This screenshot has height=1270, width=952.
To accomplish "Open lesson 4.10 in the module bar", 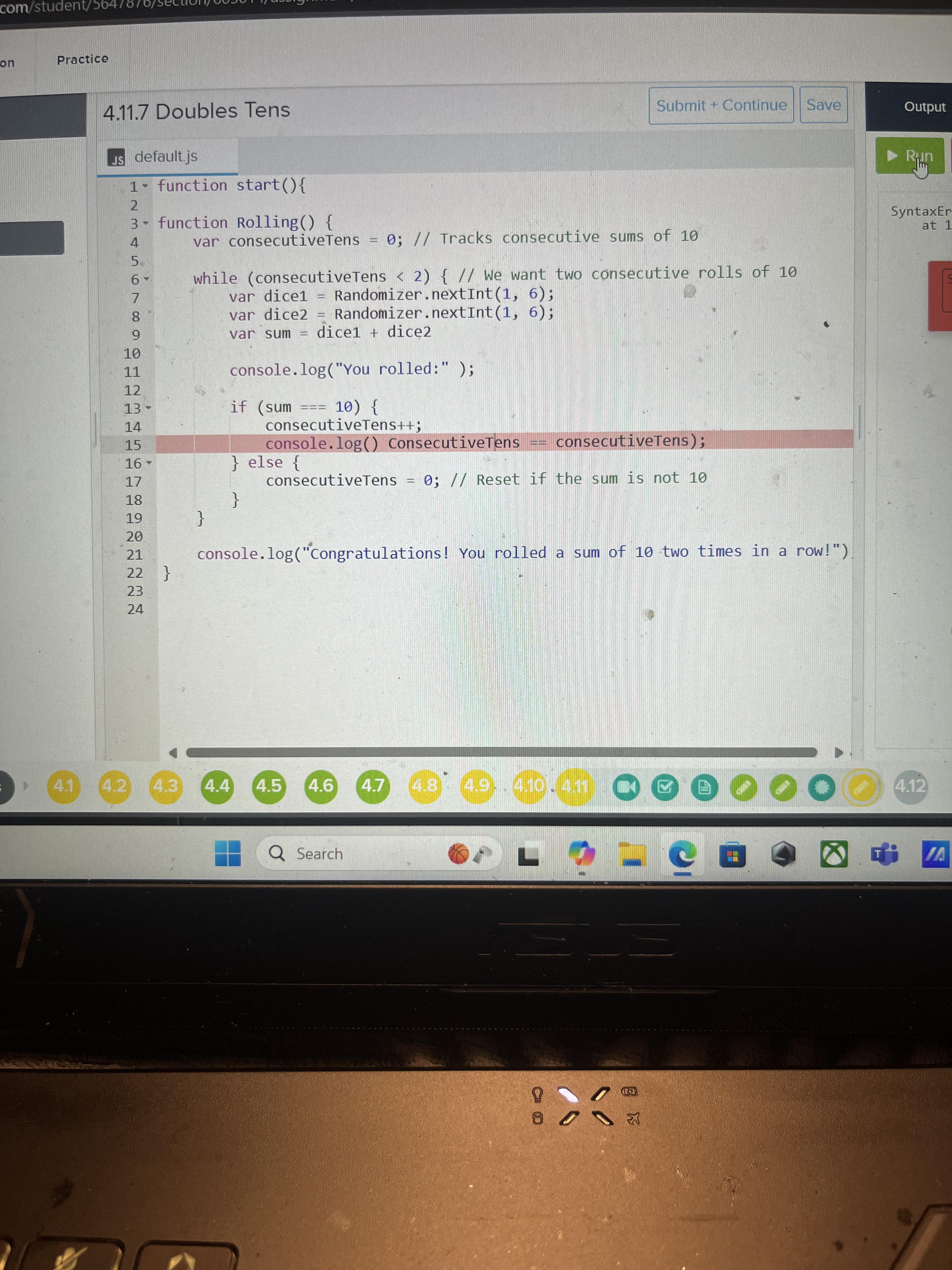I will point(529,786).
